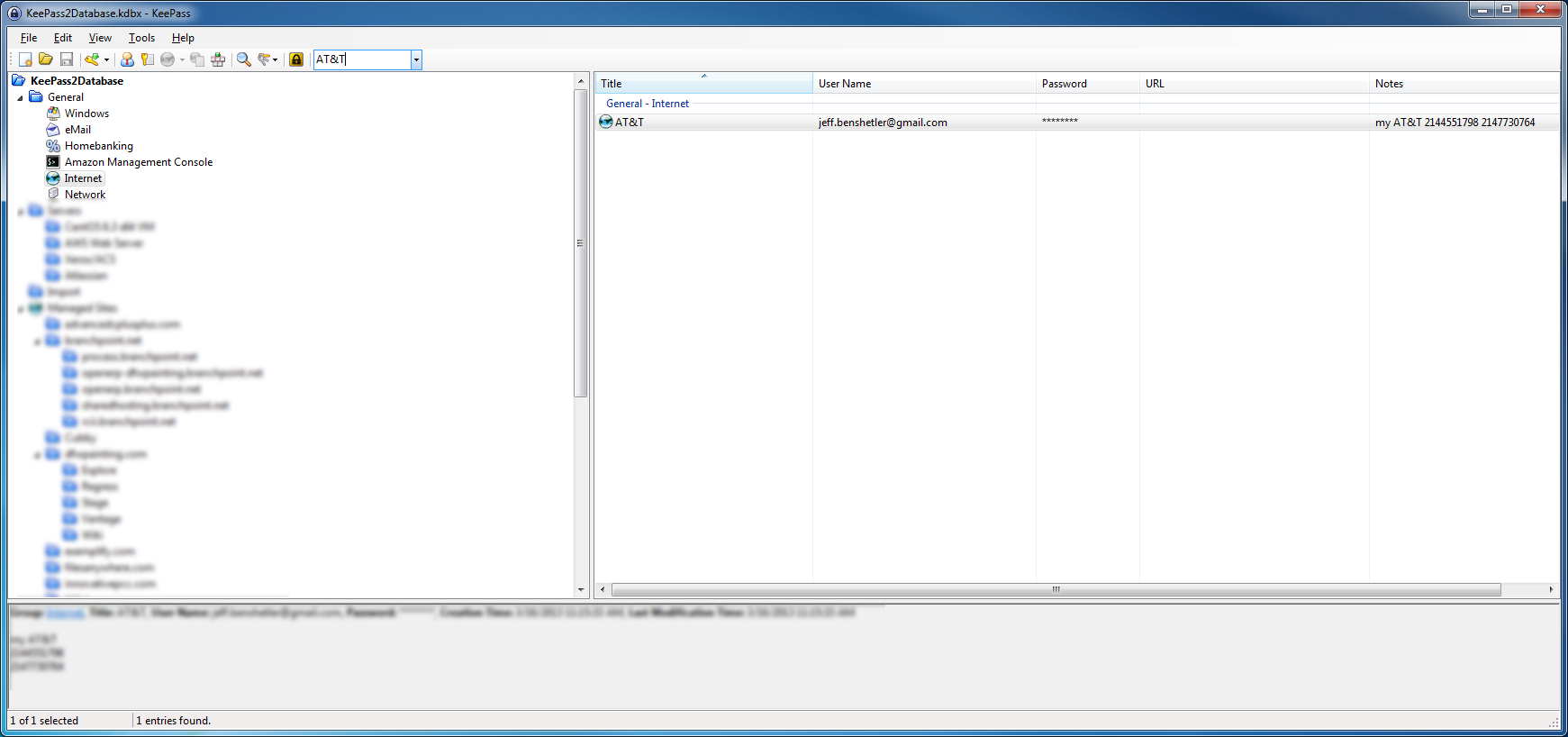Screen dimensions: 1568x737
Task: Click the KeePass2Database root folder icon
Action: pyautogui.click(x=19, y=81)
